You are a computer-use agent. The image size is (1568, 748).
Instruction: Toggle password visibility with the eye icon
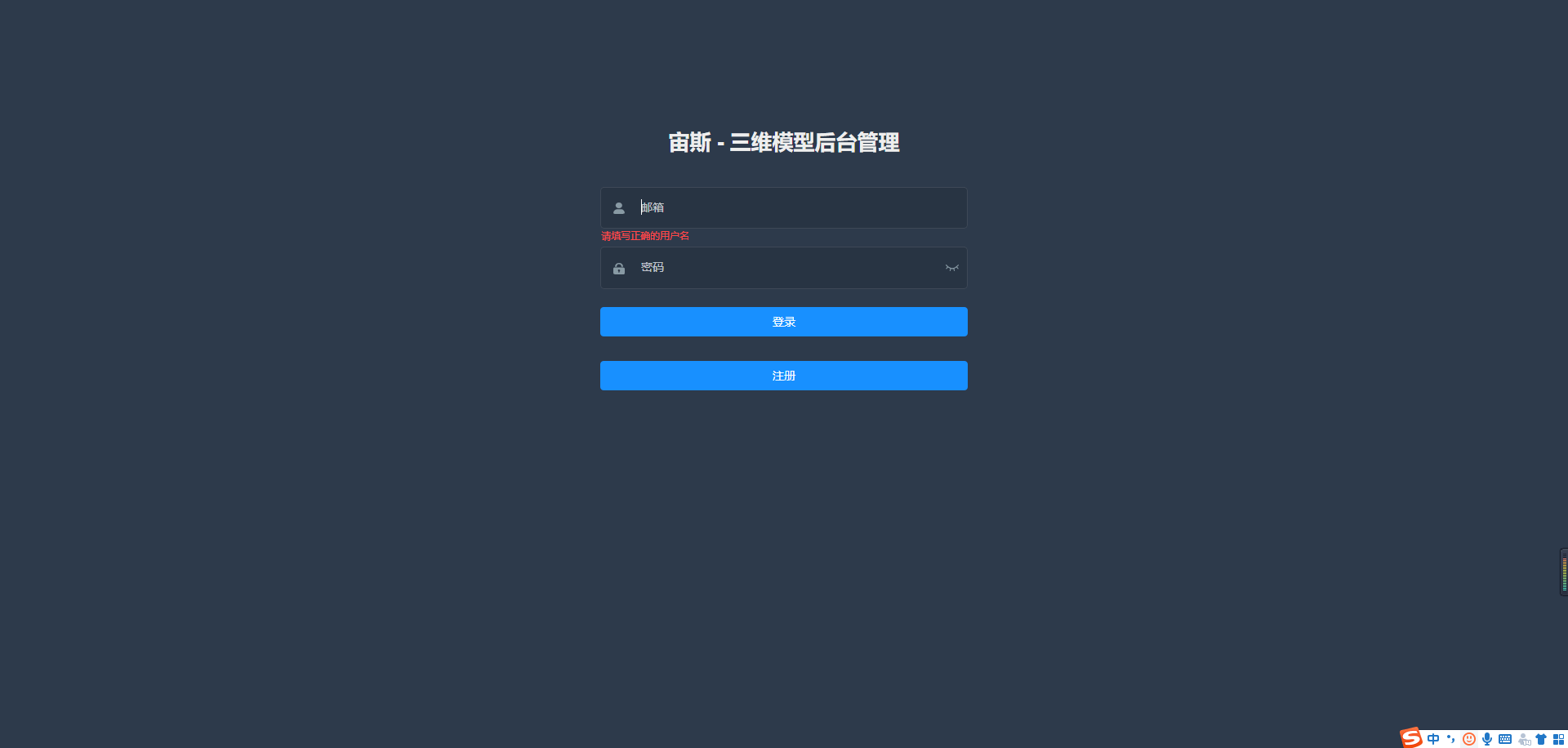pos(951,268)
